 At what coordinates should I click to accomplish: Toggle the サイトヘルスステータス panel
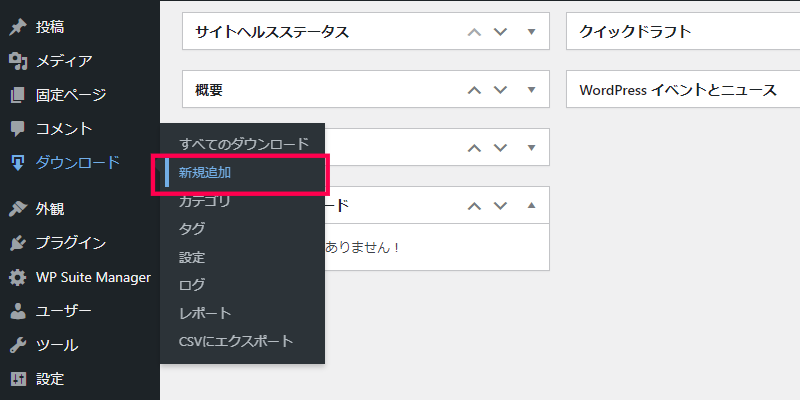point(532,32)
